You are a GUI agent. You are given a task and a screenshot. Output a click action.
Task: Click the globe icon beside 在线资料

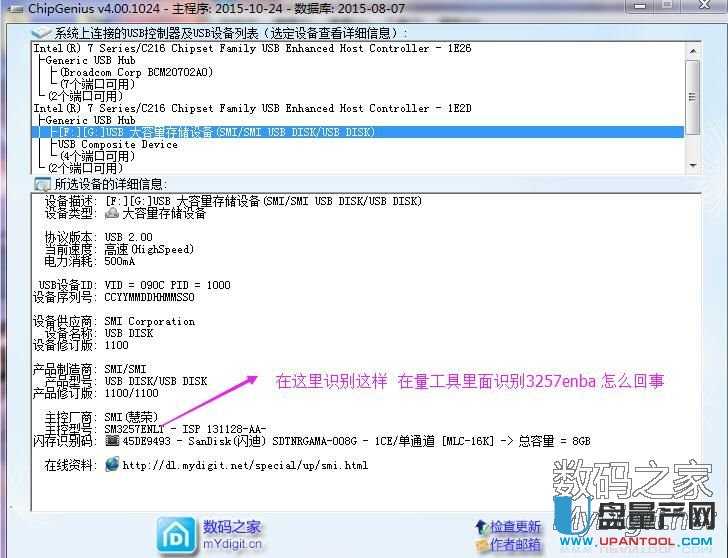[112, 464]
